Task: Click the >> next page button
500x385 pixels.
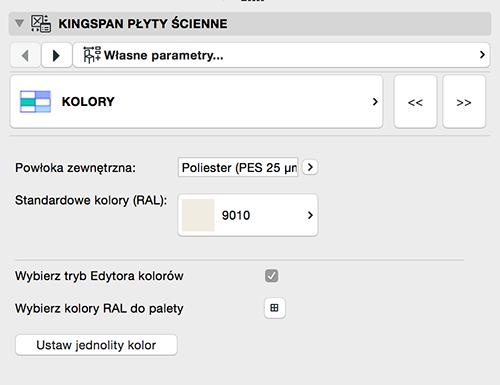Action: 464,102
